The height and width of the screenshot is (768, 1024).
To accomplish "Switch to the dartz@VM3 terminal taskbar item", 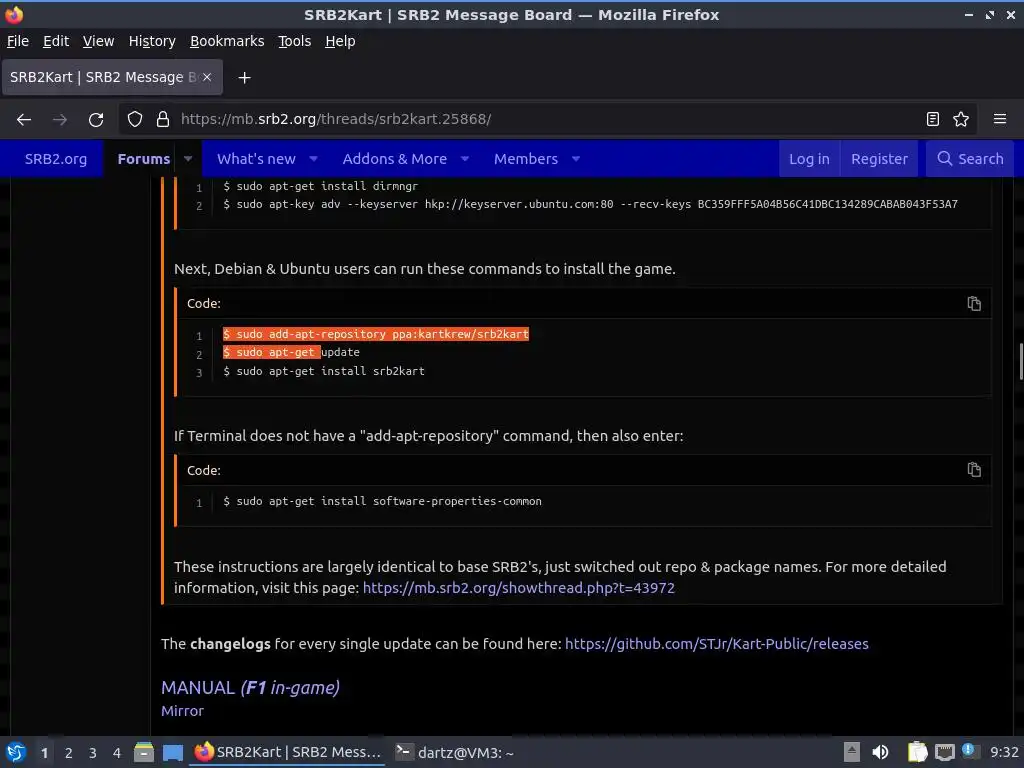I will click(x=455, y=752).
